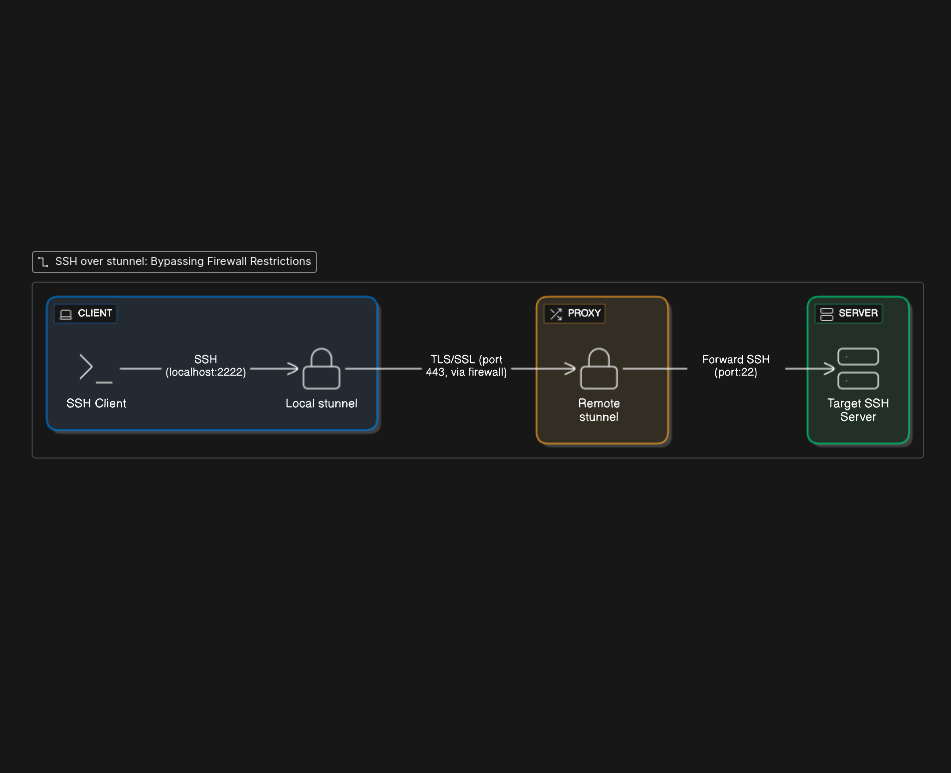Click the route icon beside diagram title

point(43,262)
